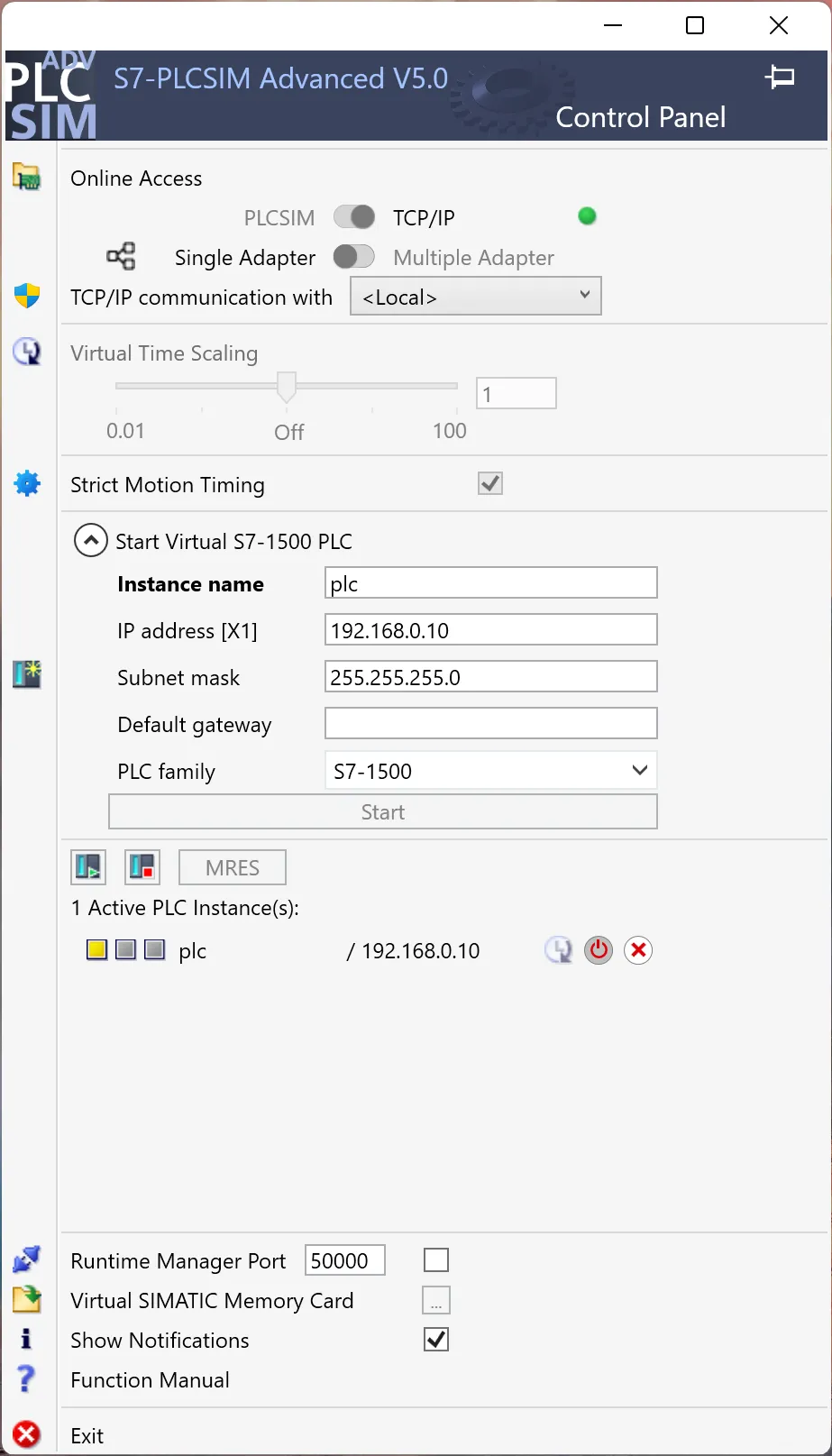Click the power button for plc instance

(599, 950)
